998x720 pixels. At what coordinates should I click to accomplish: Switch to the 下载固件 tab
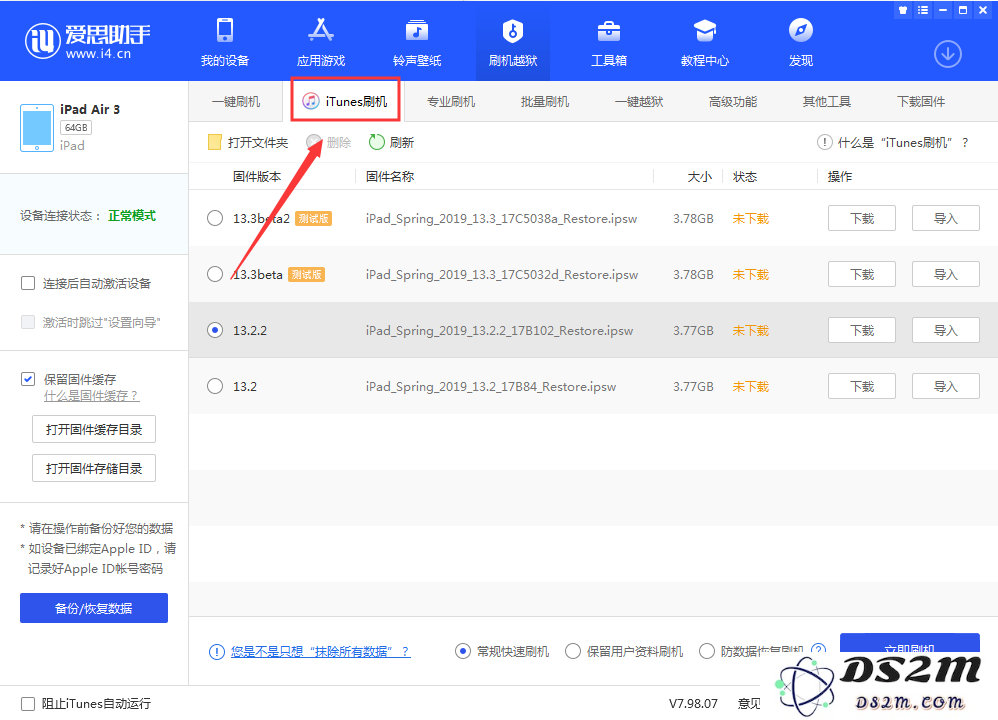click(x=921, y=101)
